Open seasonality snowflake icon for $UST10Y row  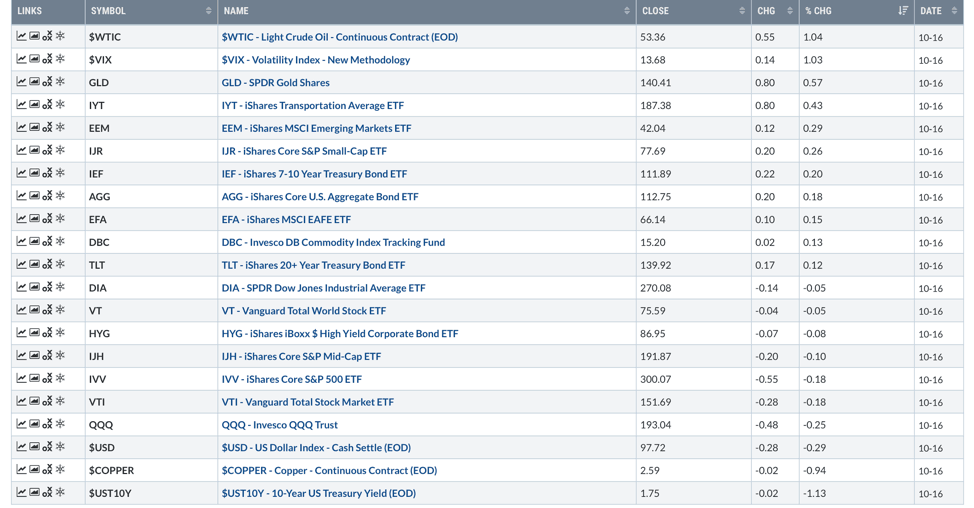(x=60, y=492)
